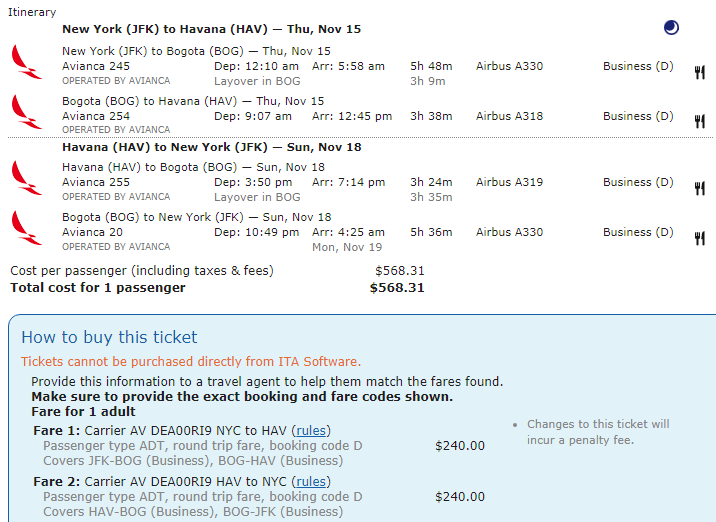Click meal icon for Avianca 20 flight

click(x=700, y=238)
